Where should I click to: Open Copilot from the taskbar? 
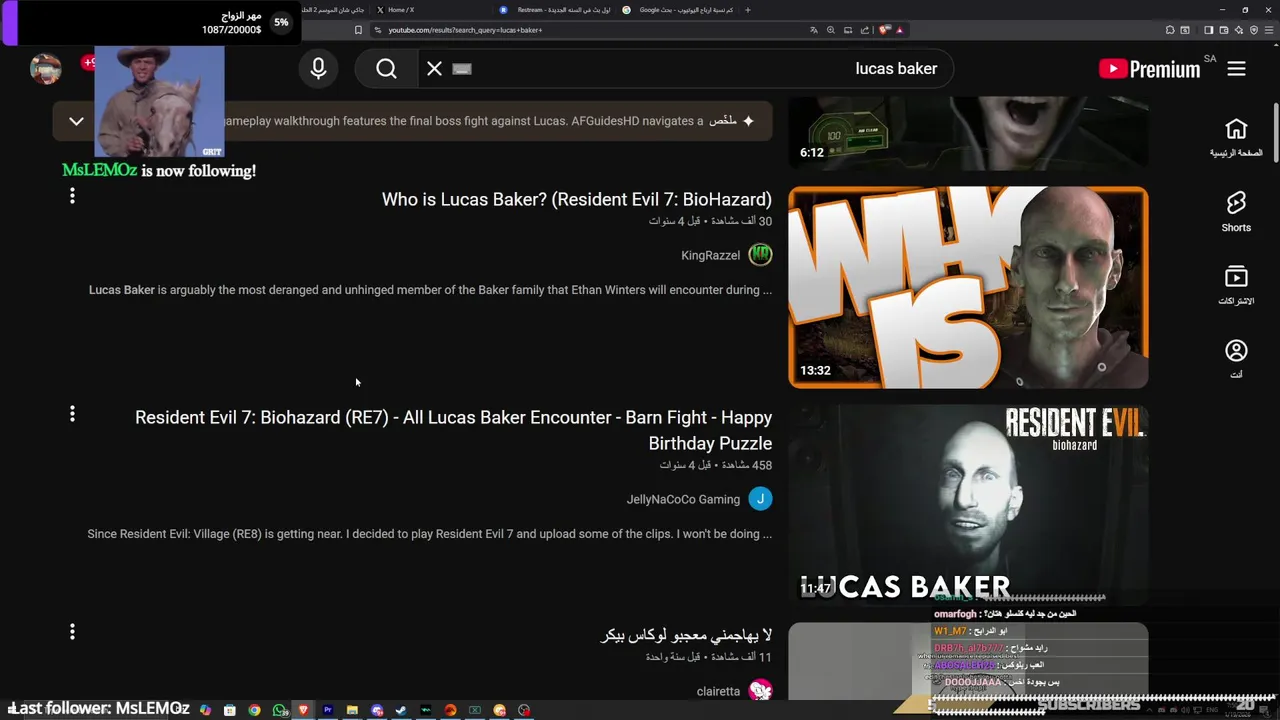point(205,710)
